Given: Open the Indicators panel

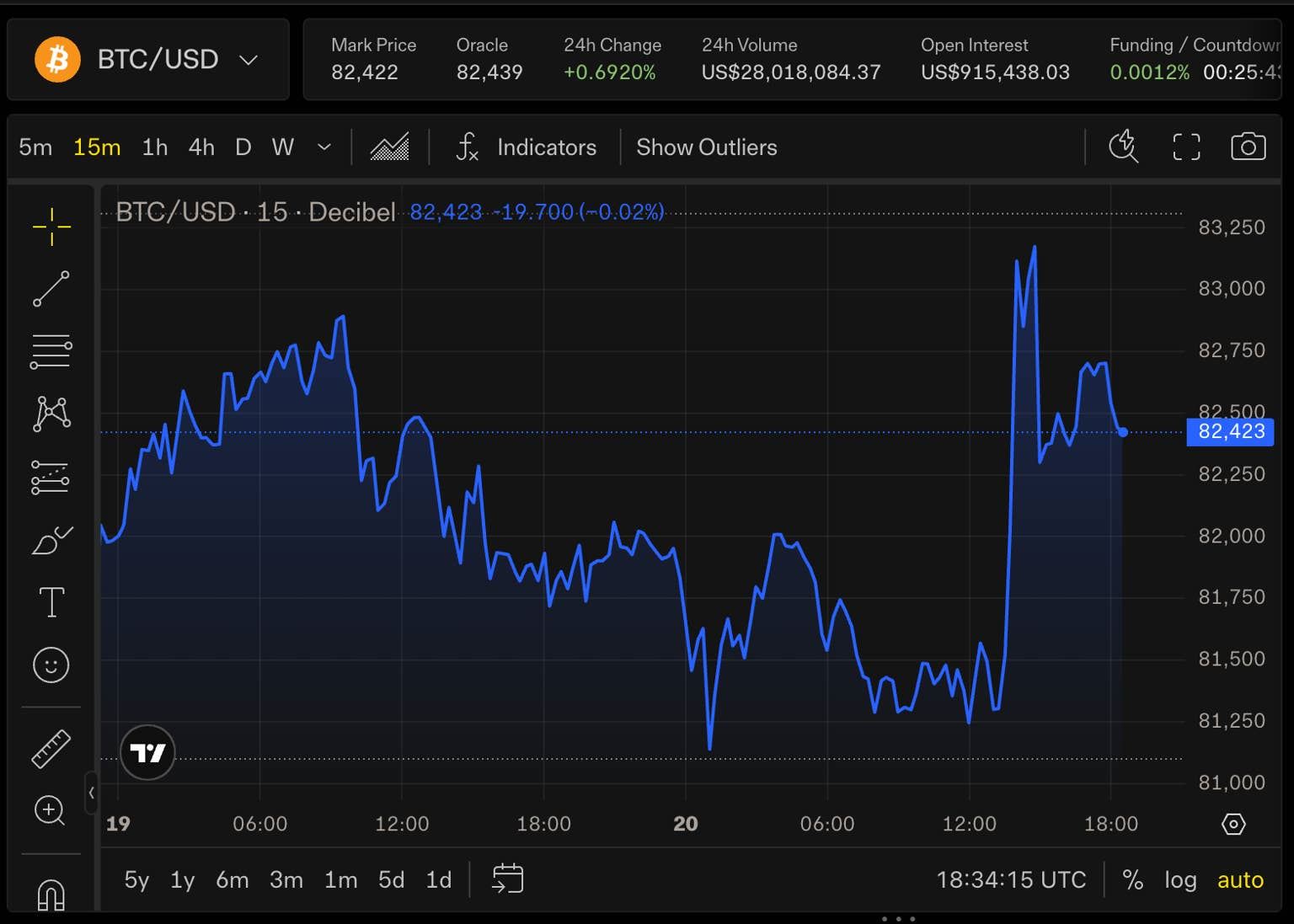Looking at the screenshot, I should 526,147.
